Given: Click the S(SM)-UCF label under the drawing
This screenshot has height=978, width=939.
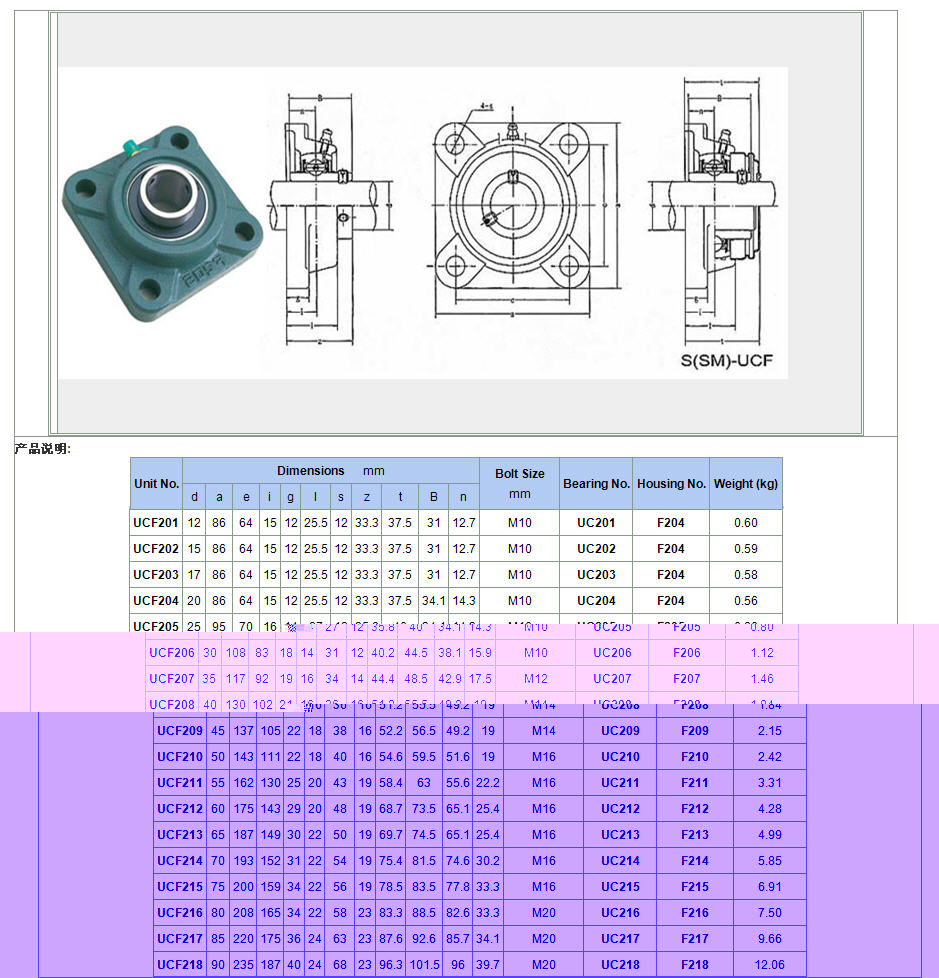Looking at the screenshot, I should (x=726, y=361).
